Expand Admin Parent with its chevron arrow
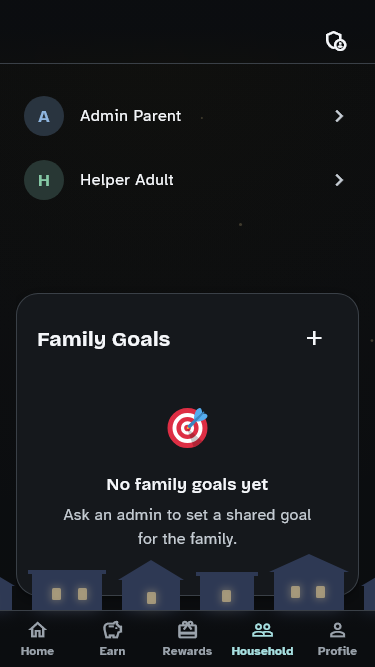Image resolution: width=375 pixels, height=667 pixels. coord(339,116)
